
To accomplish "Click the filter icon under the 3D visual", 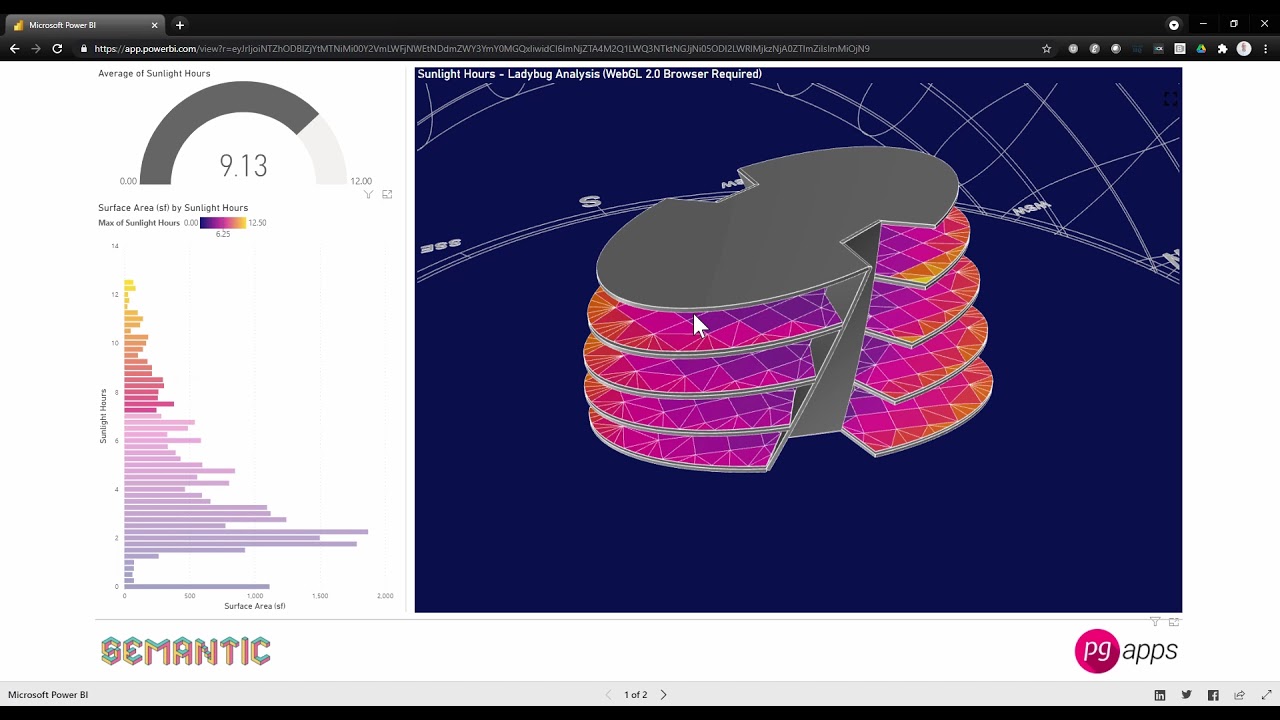I will point(1155,621).
